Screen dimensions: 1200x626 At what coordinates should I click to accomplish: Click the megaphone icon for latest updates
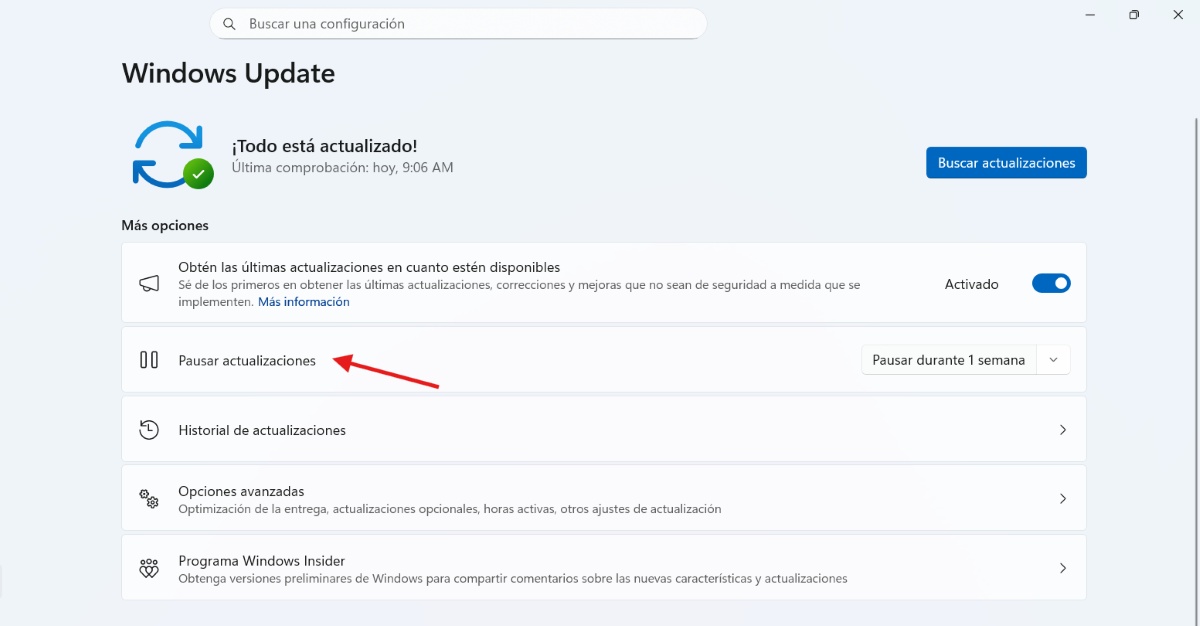pyautogui.click(x=149, y=284)
